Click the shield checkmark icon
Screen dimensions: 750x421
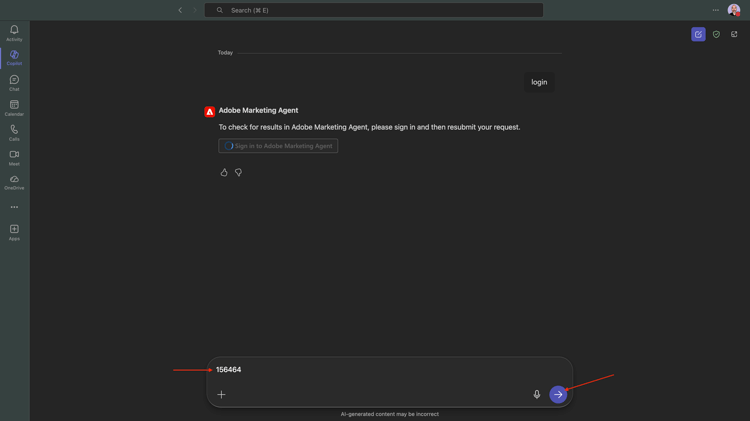[716, 34]
